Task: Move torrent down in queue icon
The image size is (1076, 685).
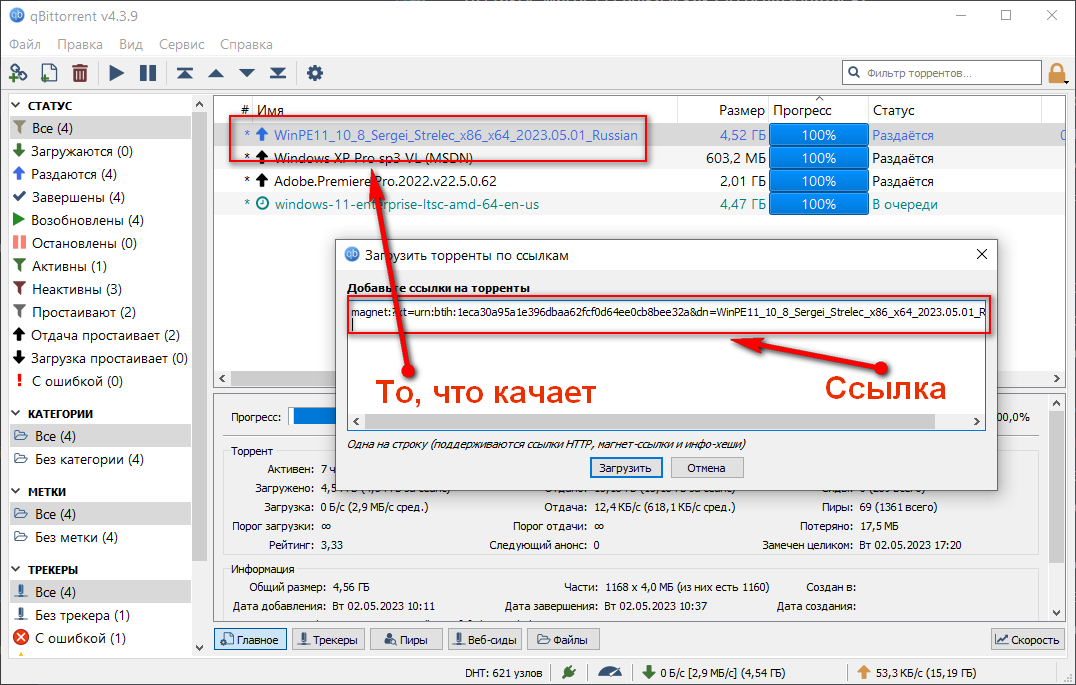Action: (247, 73)
